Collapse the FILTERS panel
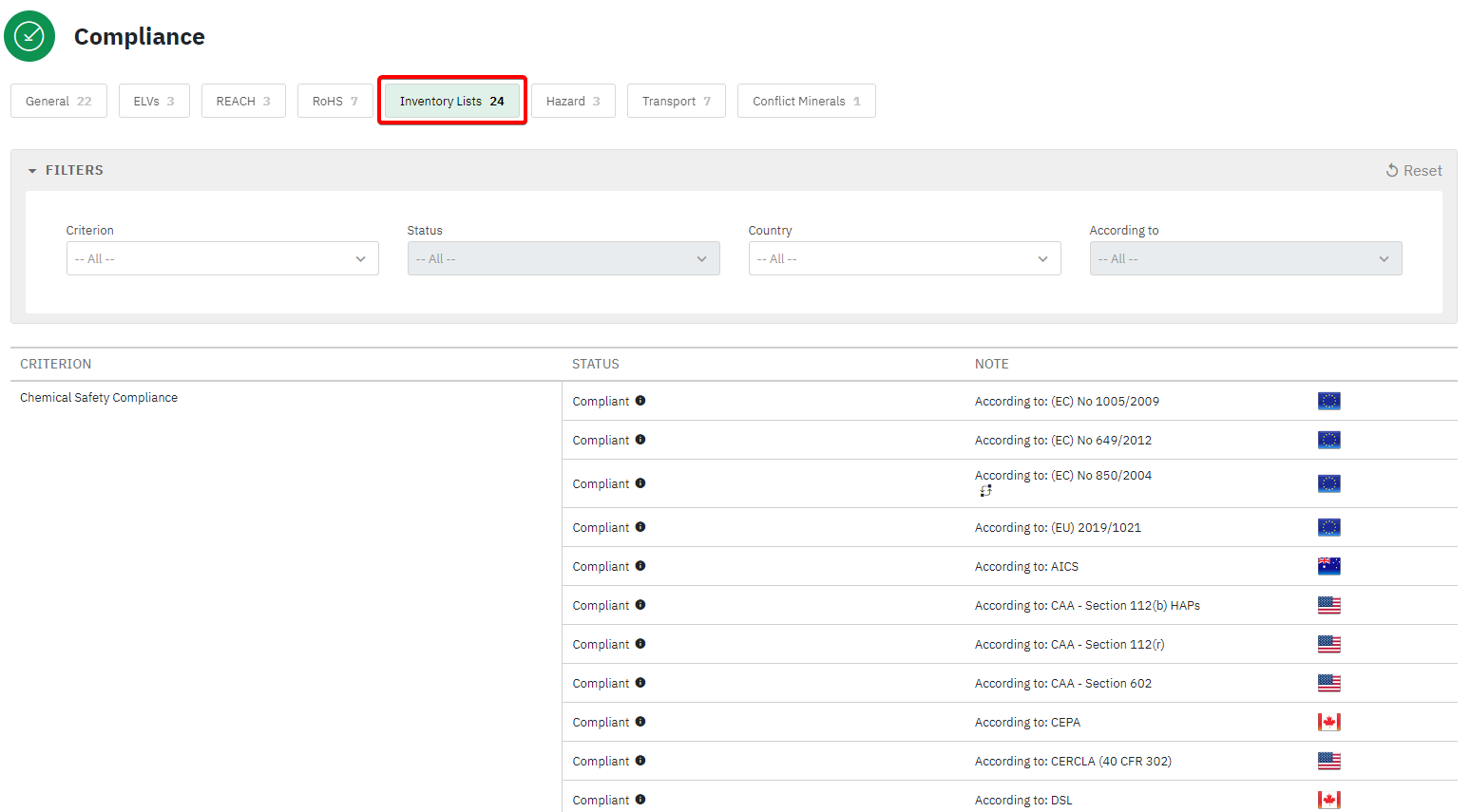 coord(65,170)
